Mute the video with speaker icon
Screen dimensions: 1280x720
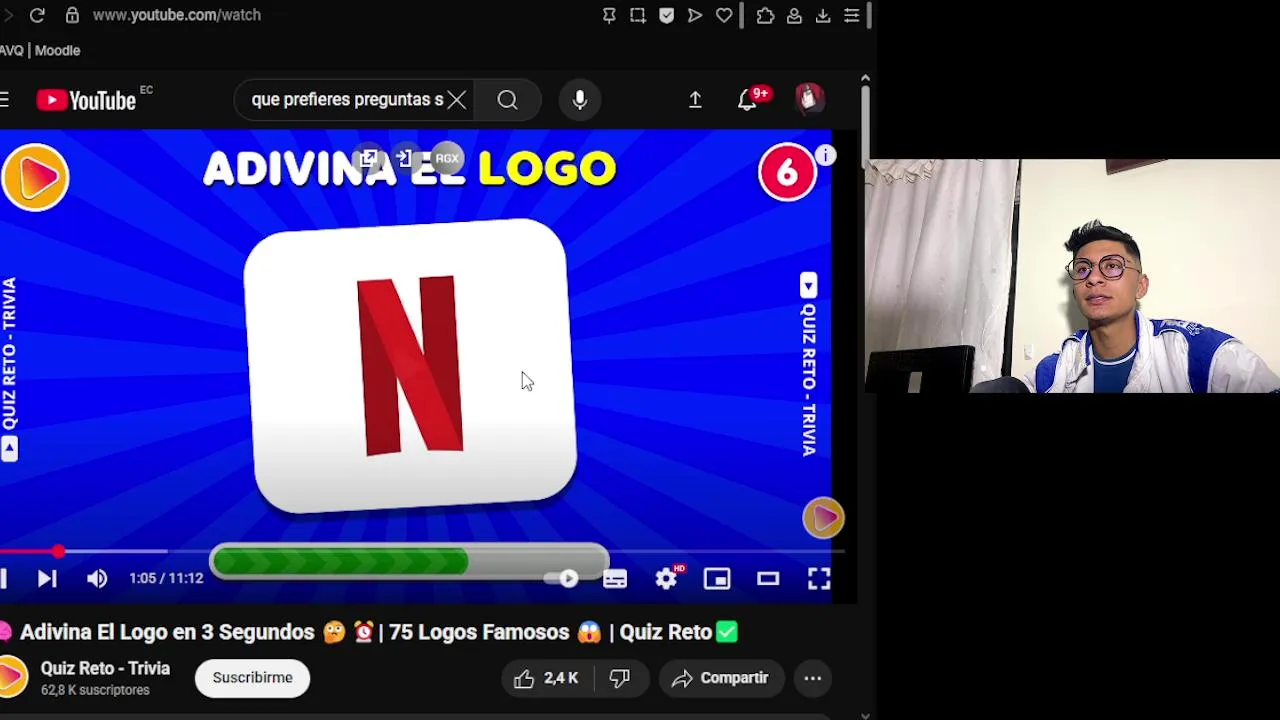(x=97, y=578)
